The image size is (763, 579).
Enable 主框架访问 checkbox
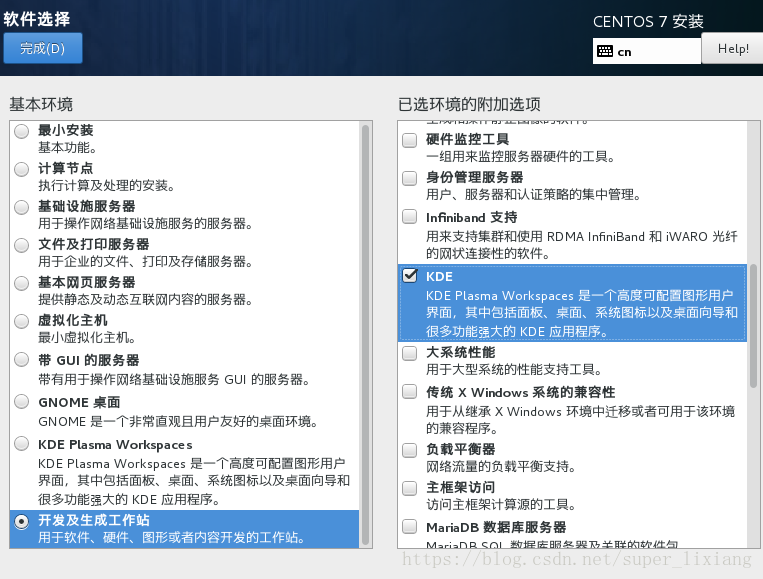coord(410,488)
